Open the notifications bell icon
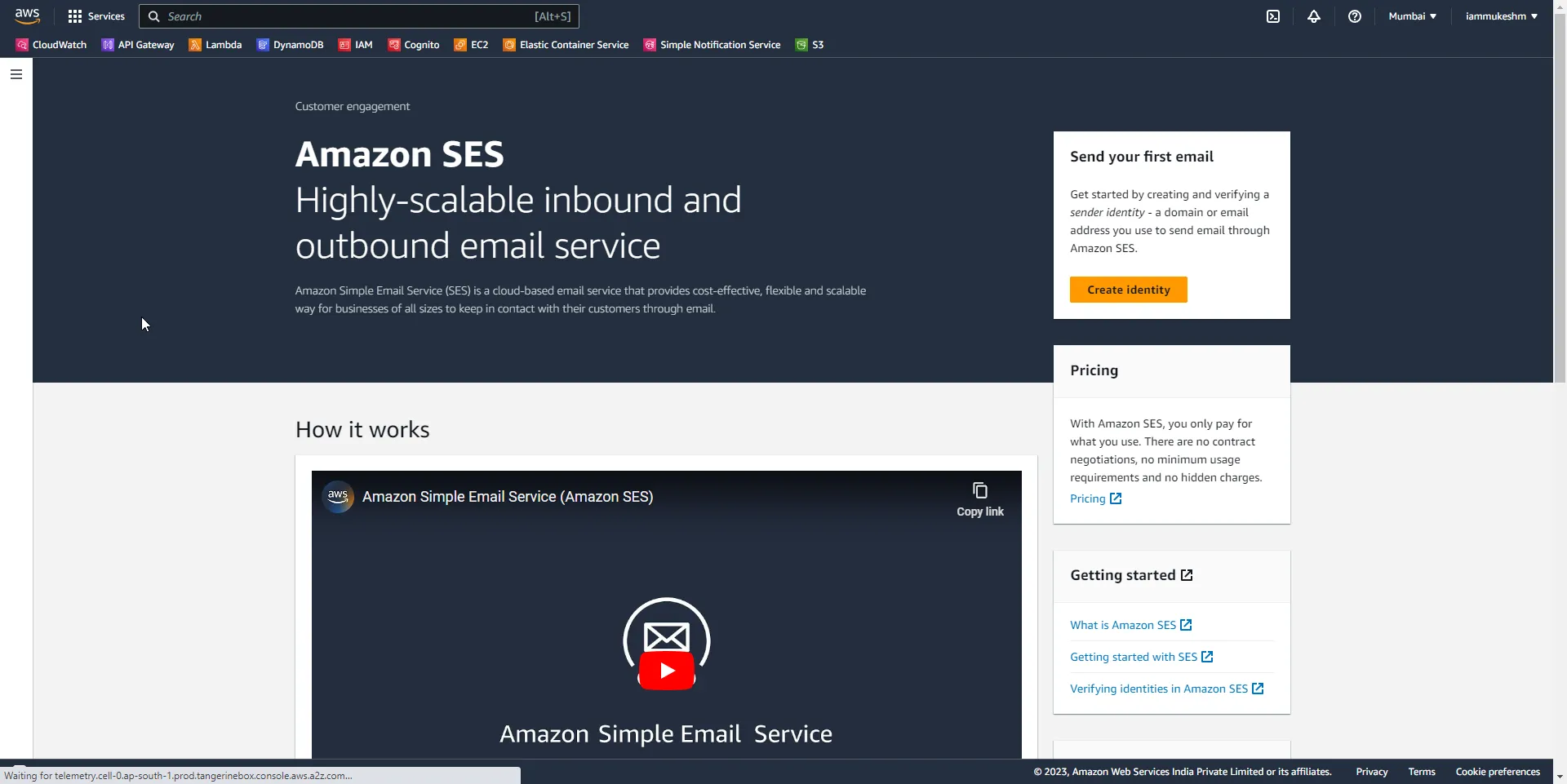1567x784 pixels. tap(1314, 16)
